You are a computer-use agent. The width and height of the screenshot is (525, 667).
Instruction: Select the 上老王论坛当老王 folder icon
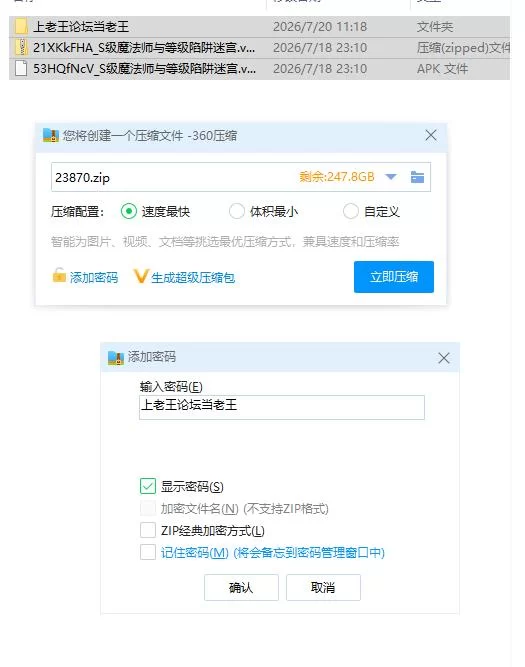pos(21,26)
